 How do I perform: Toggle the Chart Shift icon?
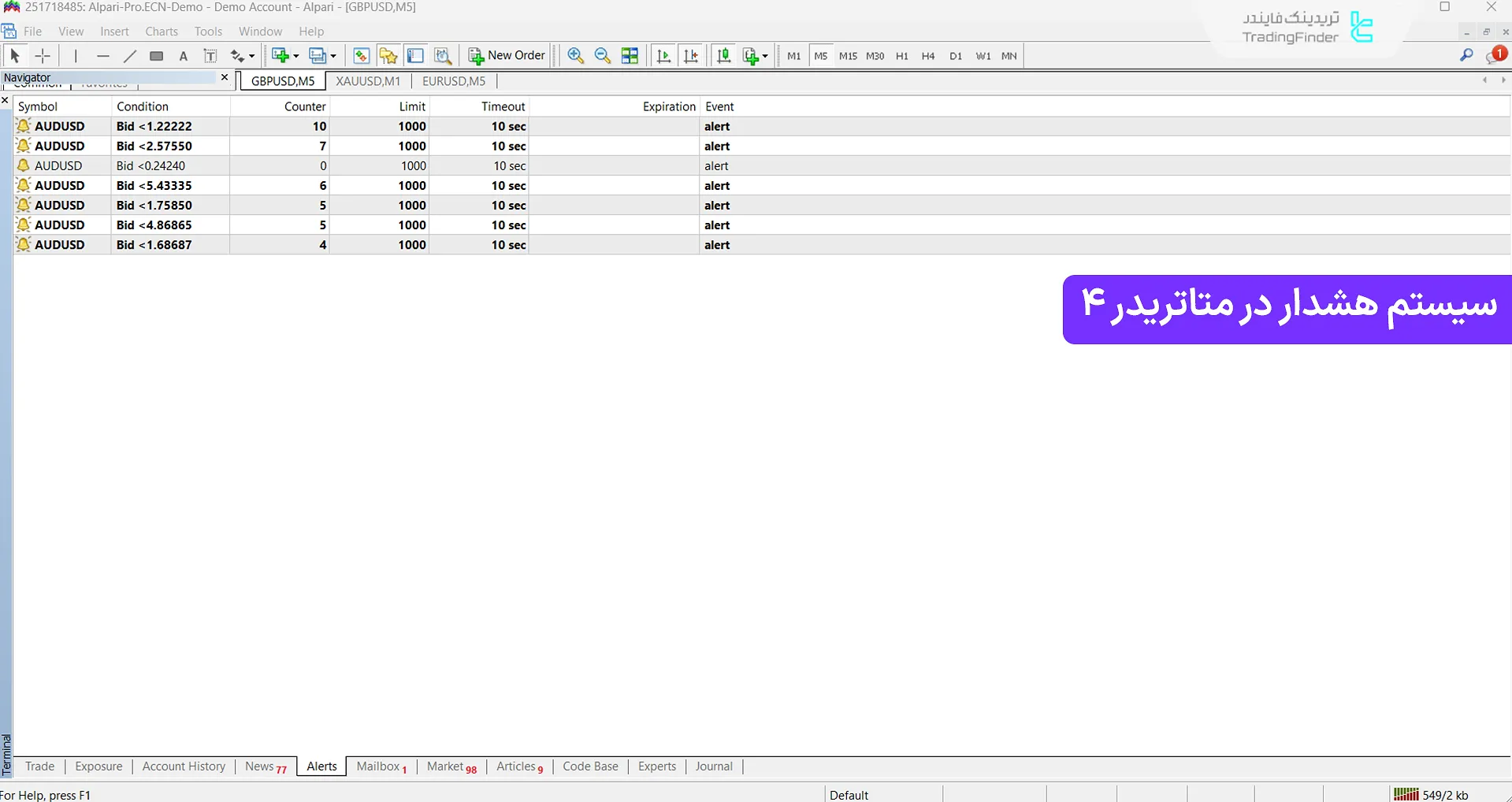coord(691,56)
